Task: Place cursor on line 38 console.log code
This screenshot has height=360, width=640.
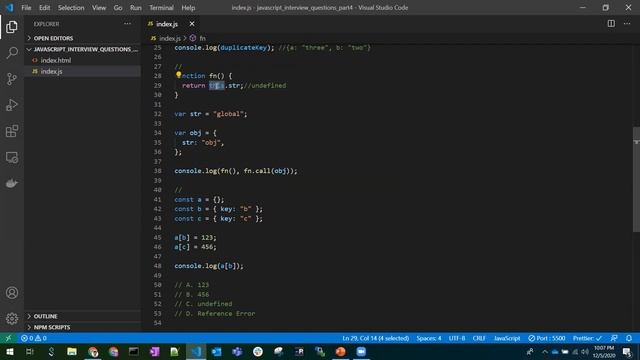Action: pyautogui.click(x=236, y=171)
